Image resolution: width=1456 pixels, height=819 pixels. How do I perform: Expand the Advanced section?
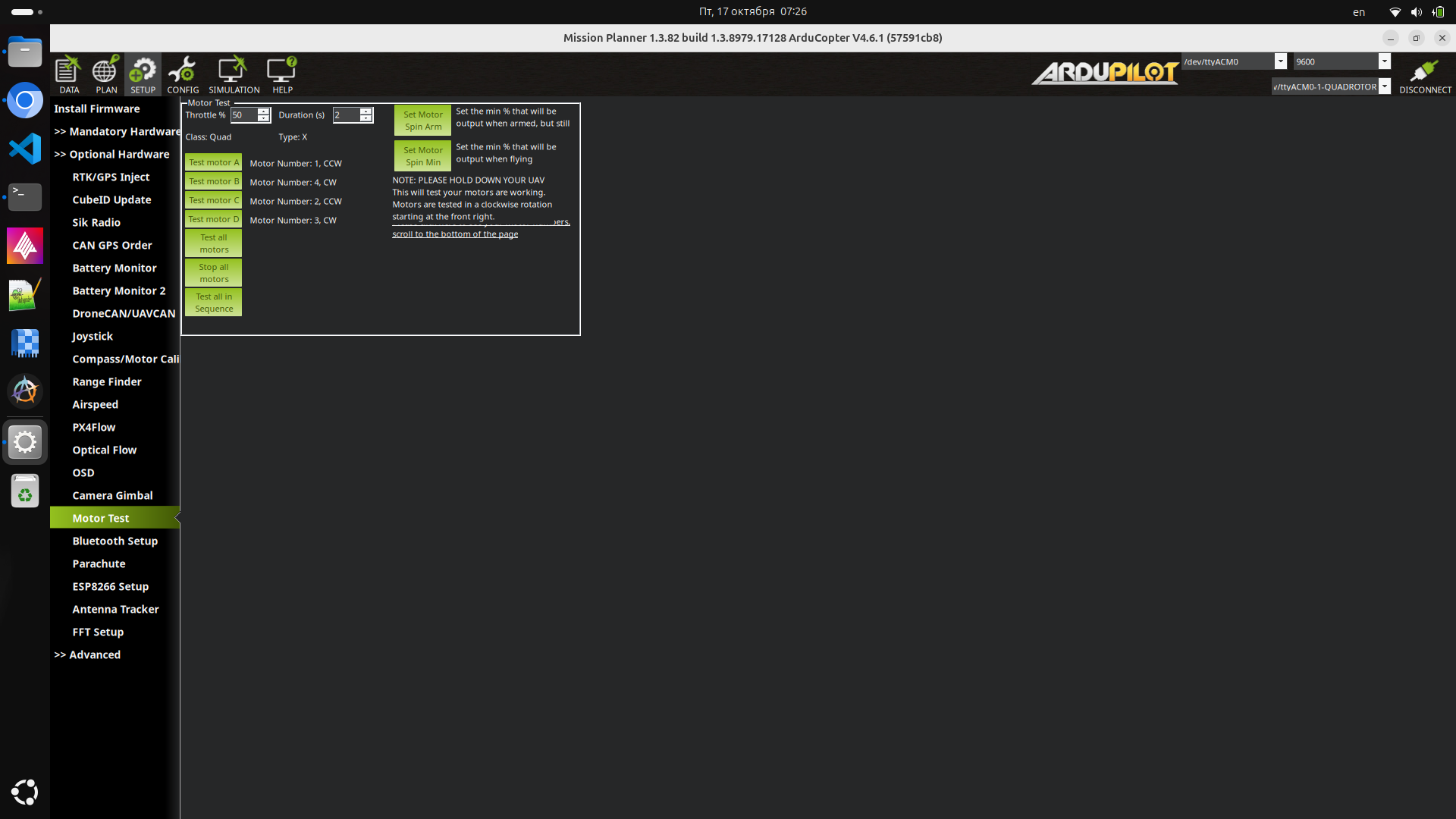(x=87, y=654)
